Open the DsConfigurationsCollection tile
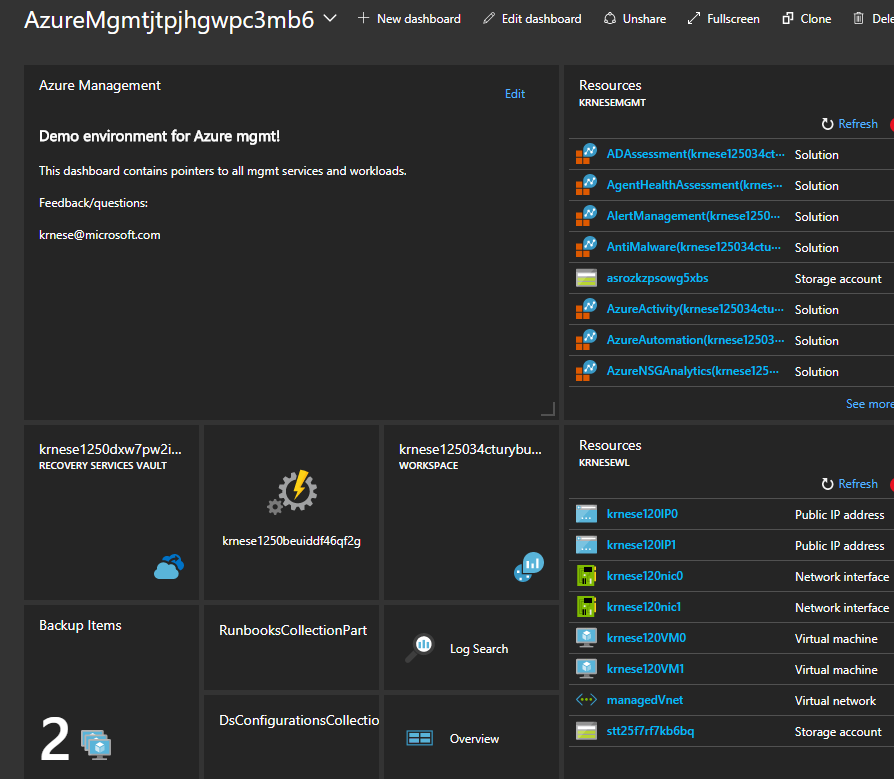This screenshot has height=779, width=894. coord(291,737)
